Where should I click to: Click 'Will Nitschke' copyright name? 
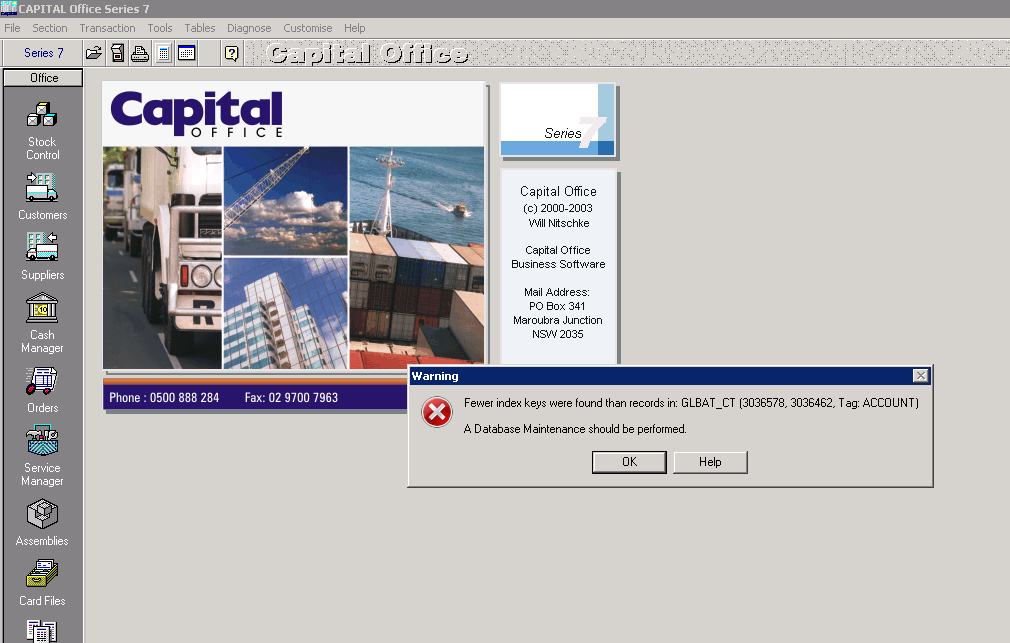click(x=558, y=223)
